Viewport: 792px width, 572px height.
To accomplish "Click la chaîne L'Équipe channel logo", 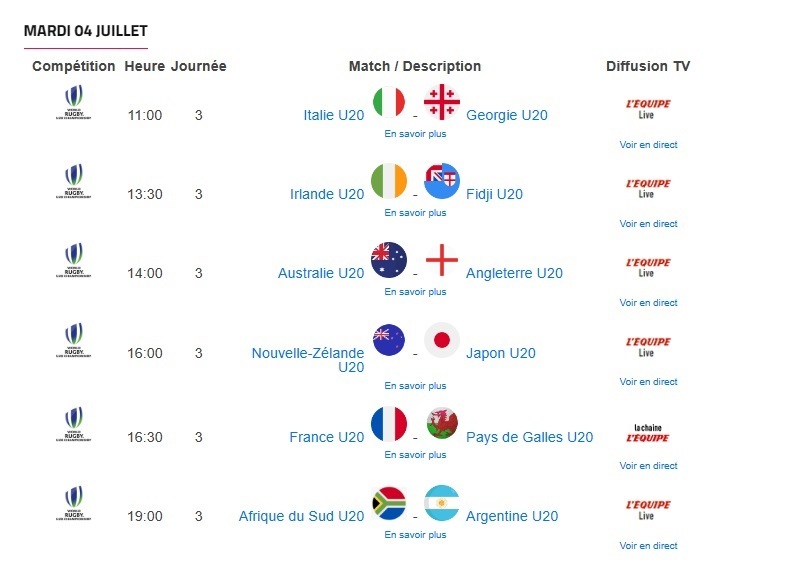I will pyautogui.click(x=647, y=433).
